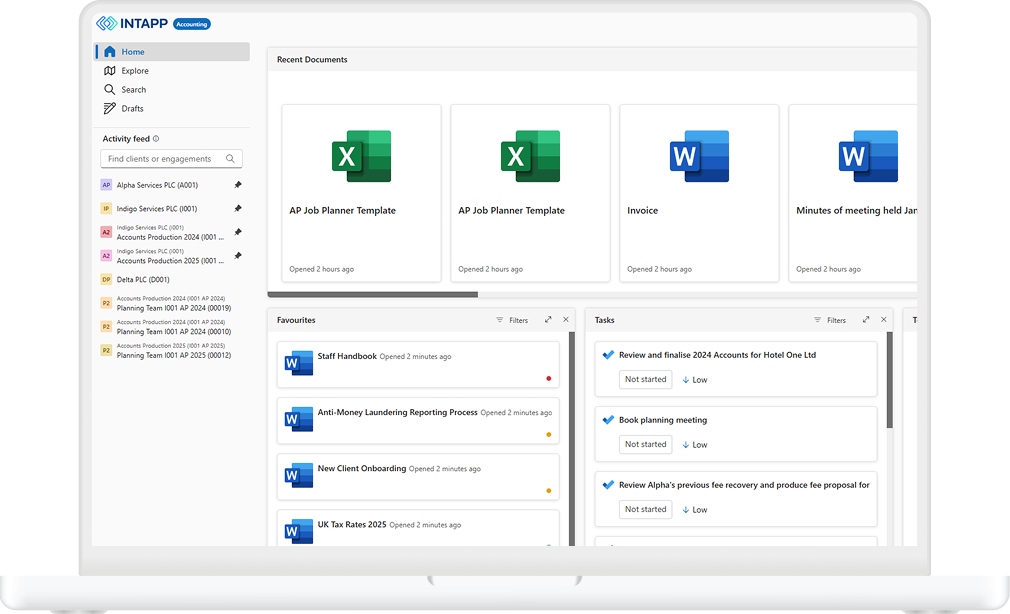Open Explore from the map icon

(110, 71)
